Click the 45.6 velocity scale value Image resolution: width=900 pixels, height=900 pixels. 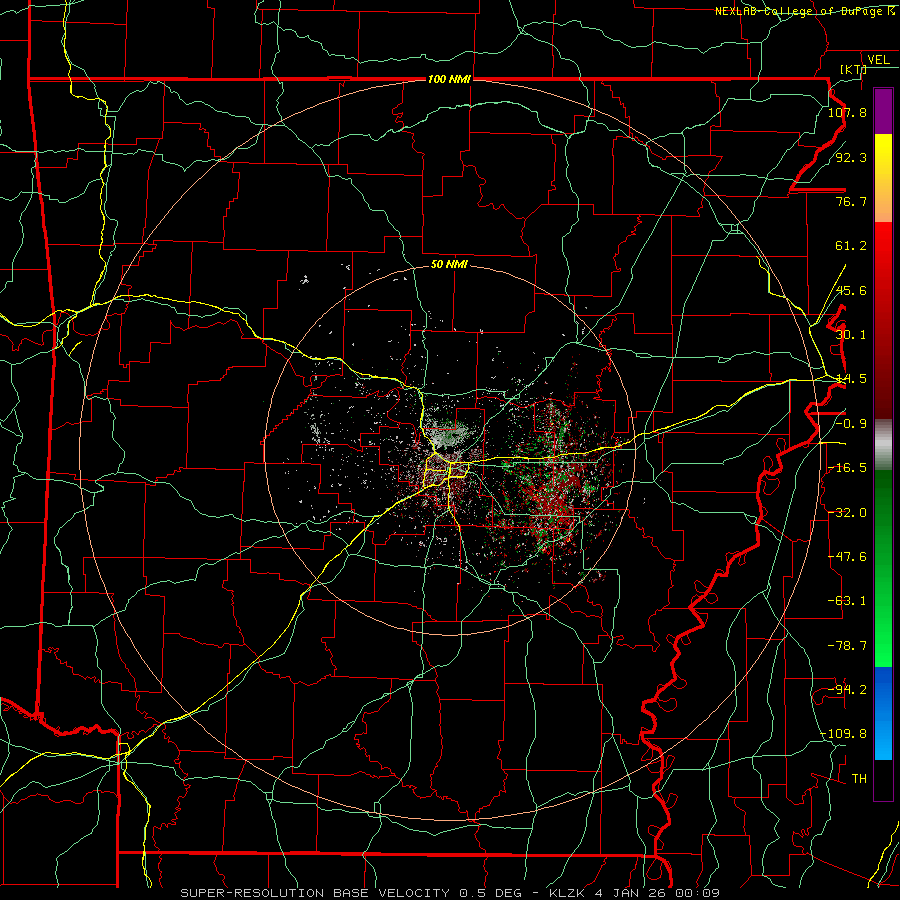[x=851, y=290]
